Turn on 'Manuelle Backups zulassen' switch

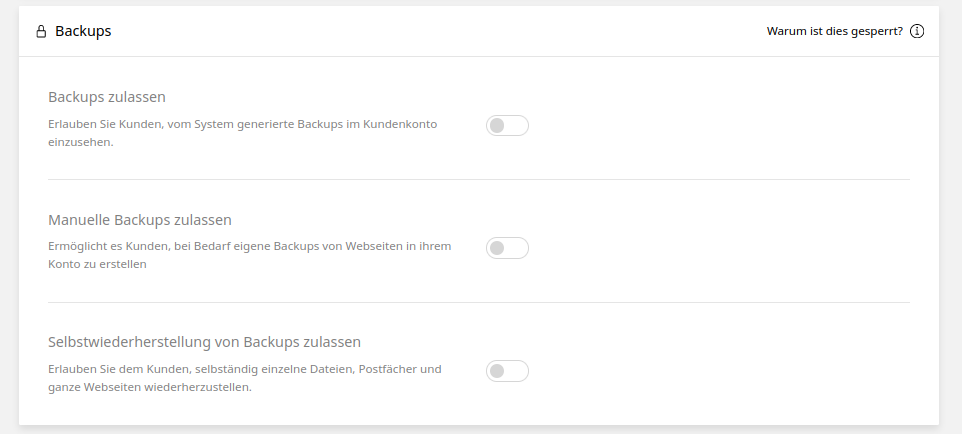pyautogui.click(x=507, y=248)
